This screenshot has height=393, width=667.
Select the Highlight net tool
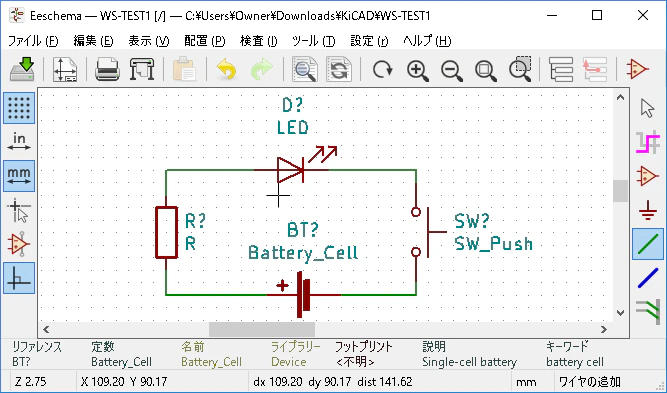pos(647,142)
